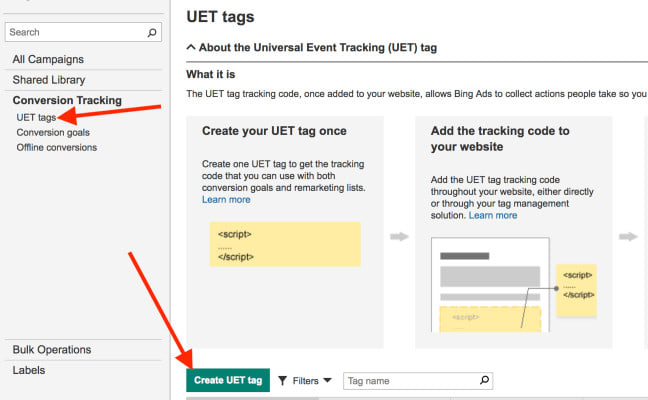This screenshot has width=648, height=400.
Task: Click the UET tags page heading
Action: (220, 17)
